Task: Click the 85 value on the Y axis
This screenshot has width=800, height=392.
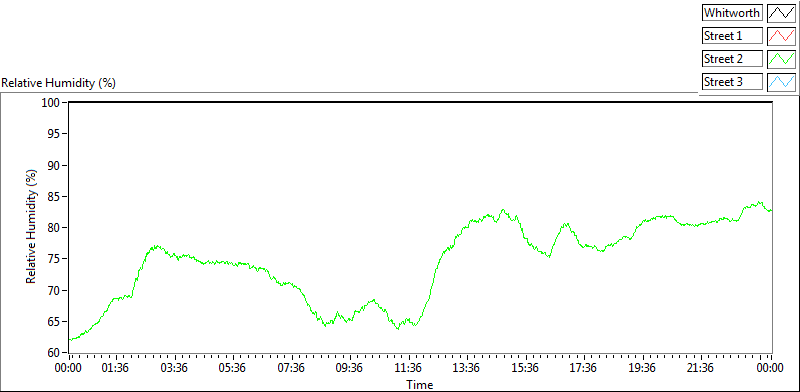Action: coord(55,197)
